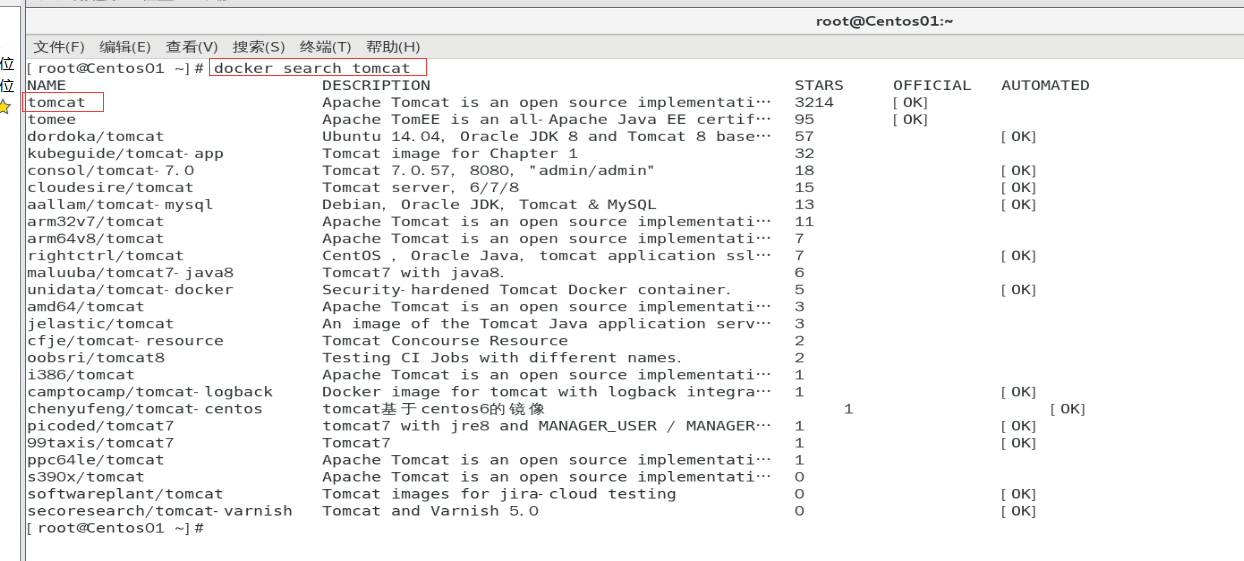Click the 95 stars value for tomee
Viewport: 1244px width, 561px height.
[x=804, y=119]
